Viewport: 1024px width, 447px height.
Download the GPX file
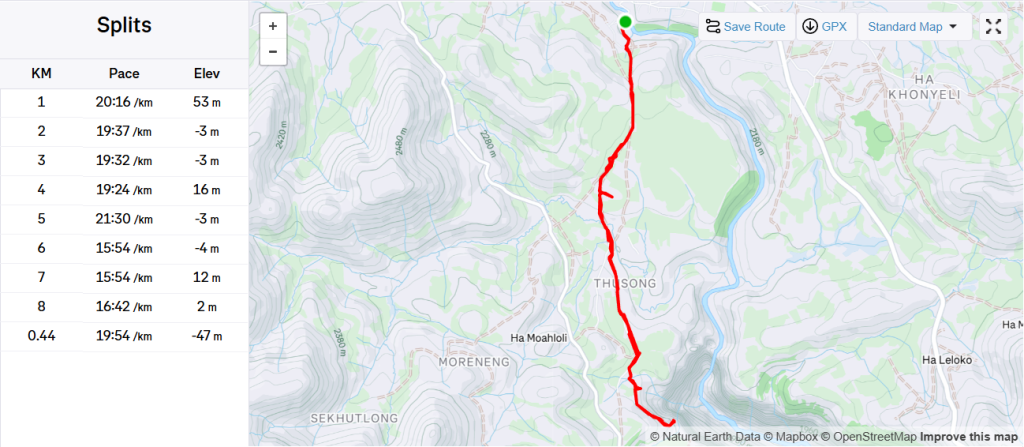coord(826,27)
